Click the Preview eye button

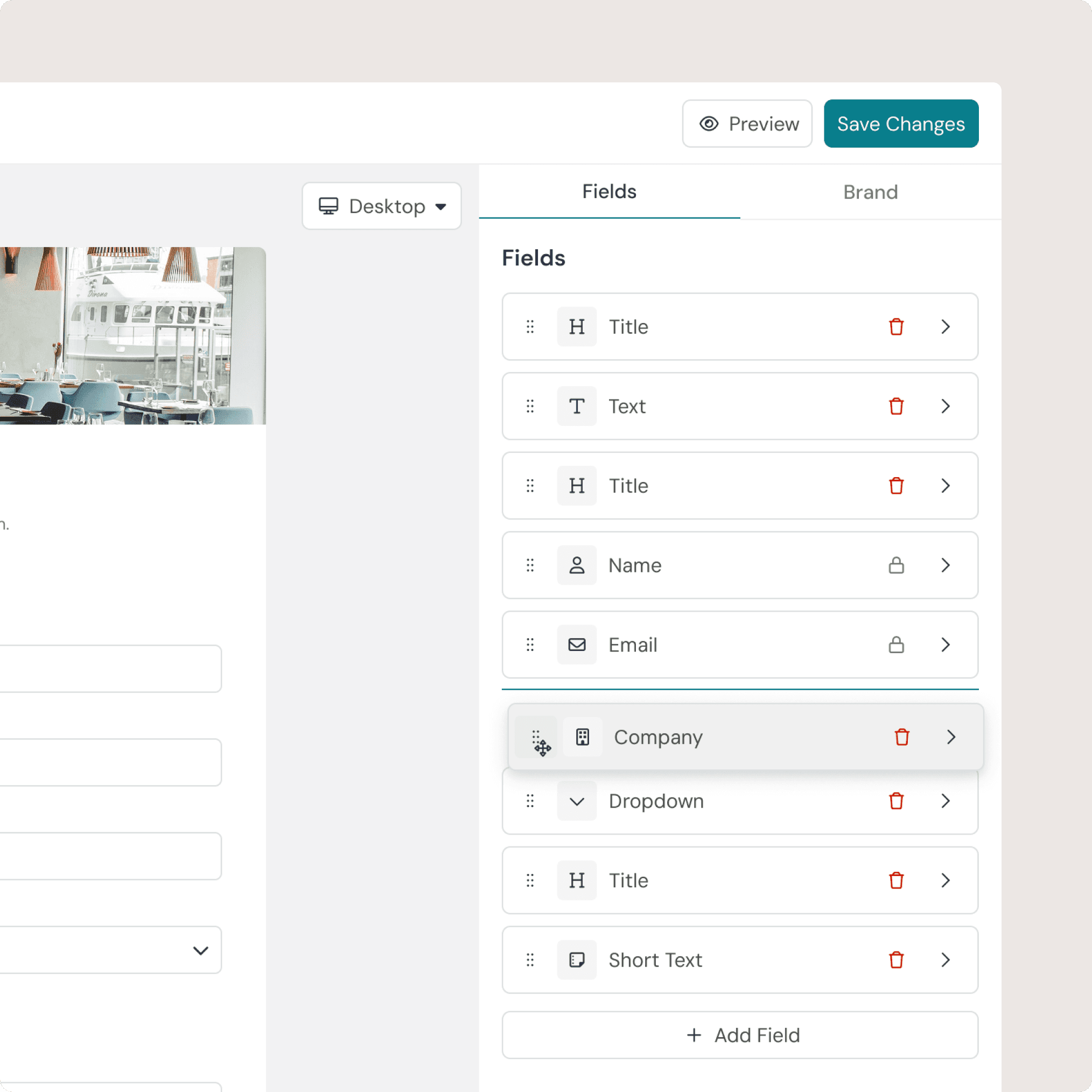pos(747,124)
